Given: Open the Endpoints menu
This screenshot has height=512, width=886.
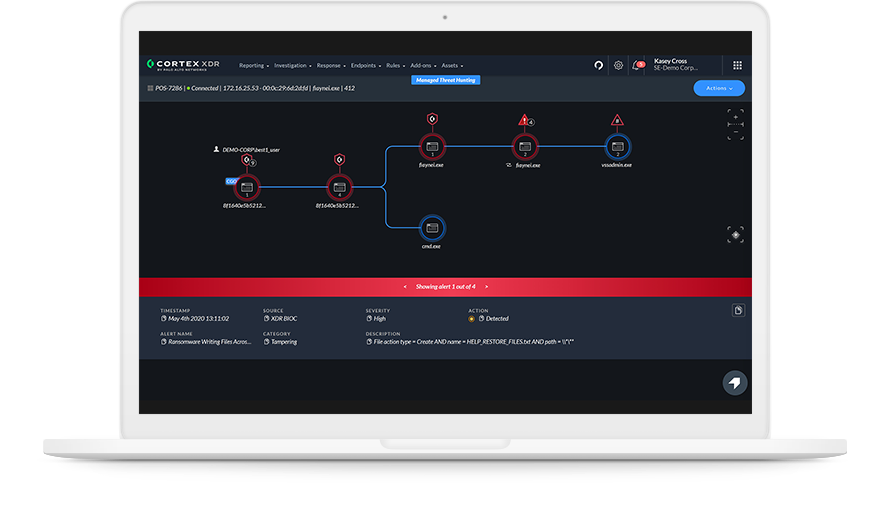Looking at the screenshot, I should [366, 66].
